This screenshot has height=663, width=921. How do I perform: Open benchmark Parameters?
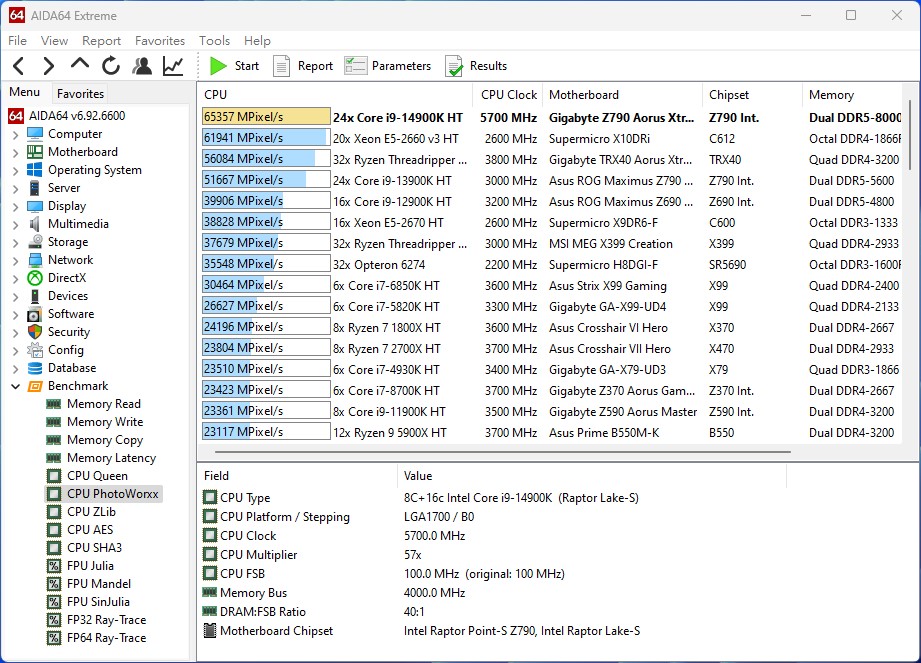click(389, 66)
